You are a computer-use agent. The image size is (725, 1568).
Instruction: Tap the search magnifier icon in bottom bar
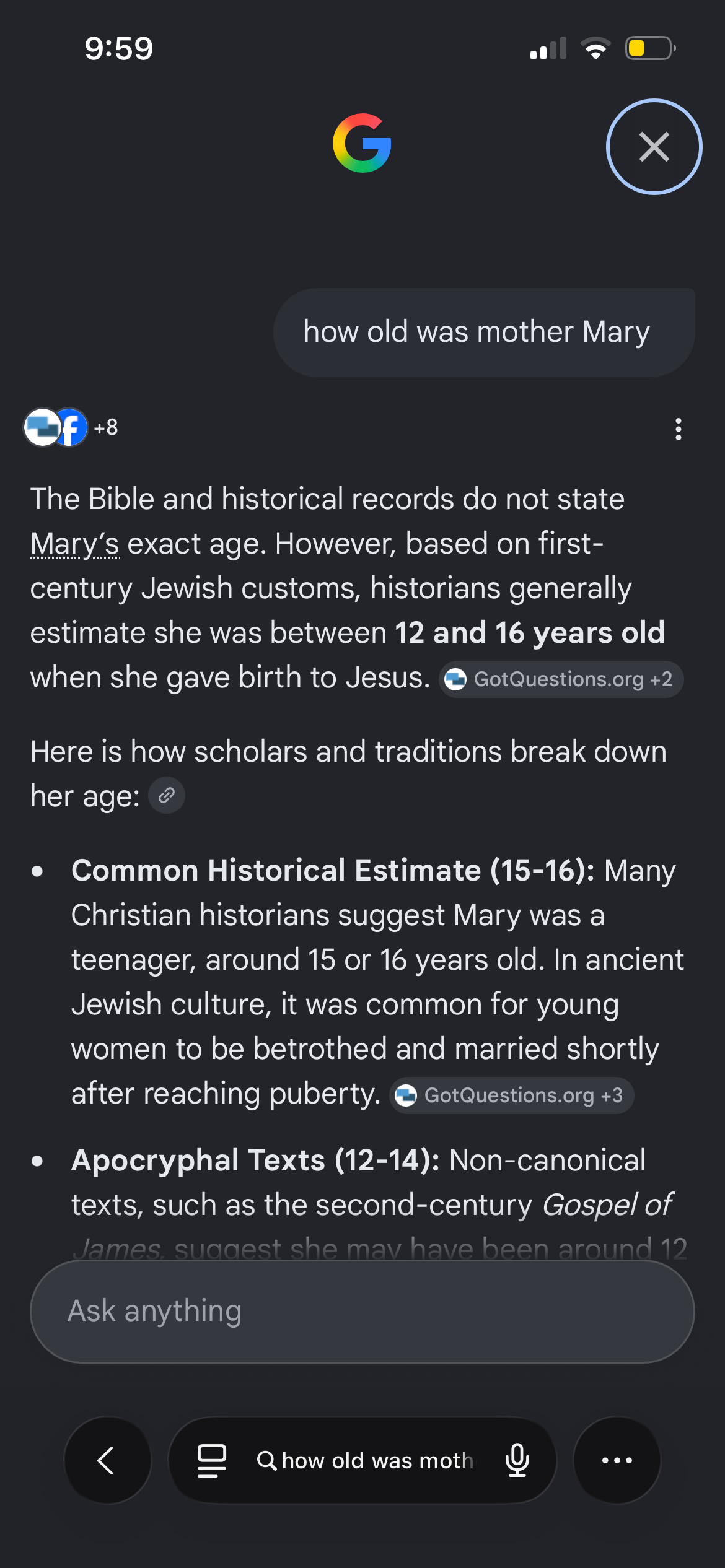click(x=266, y=1460)
